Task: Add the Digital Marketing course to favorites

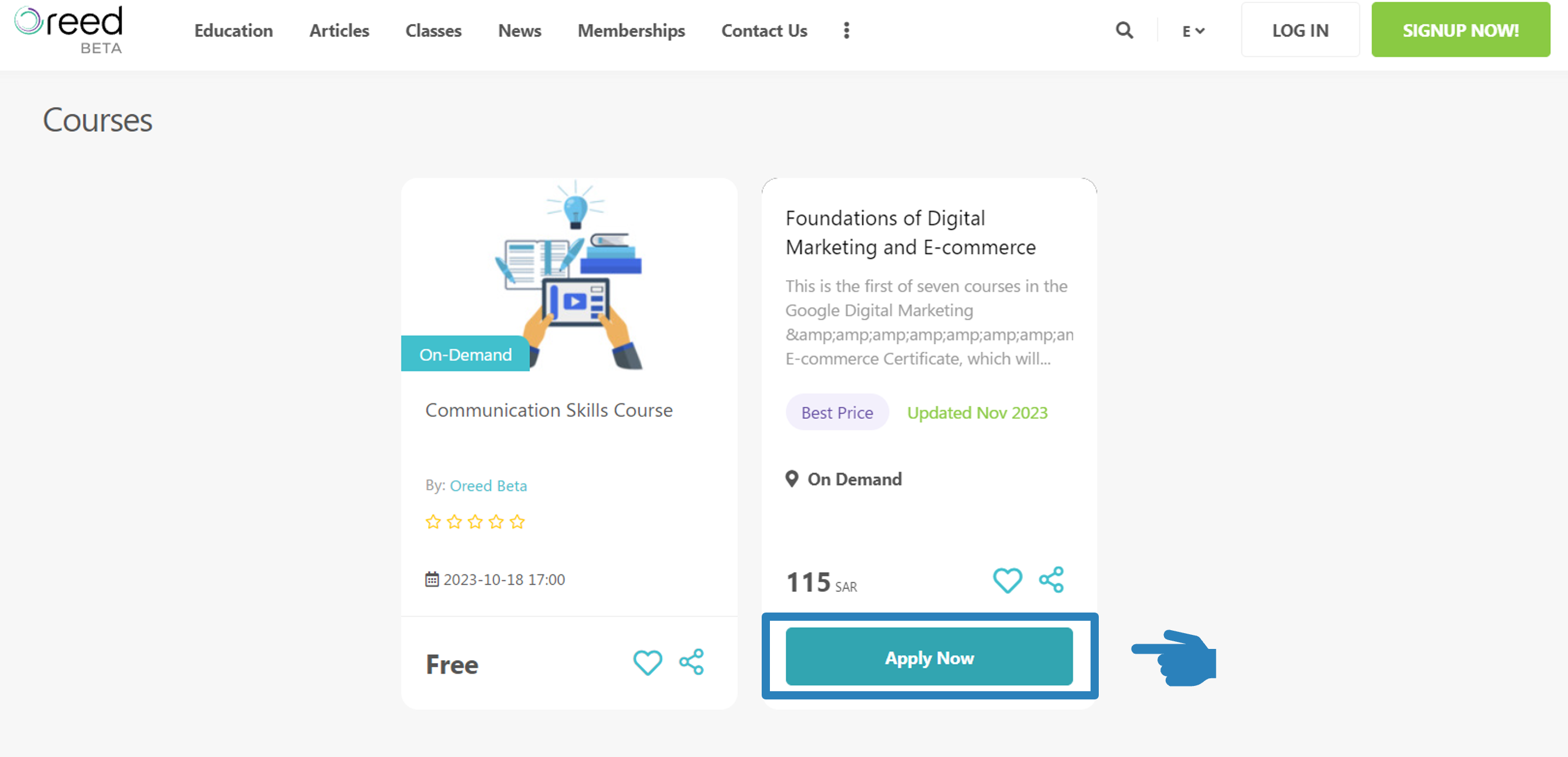Action: point(1007,580)
